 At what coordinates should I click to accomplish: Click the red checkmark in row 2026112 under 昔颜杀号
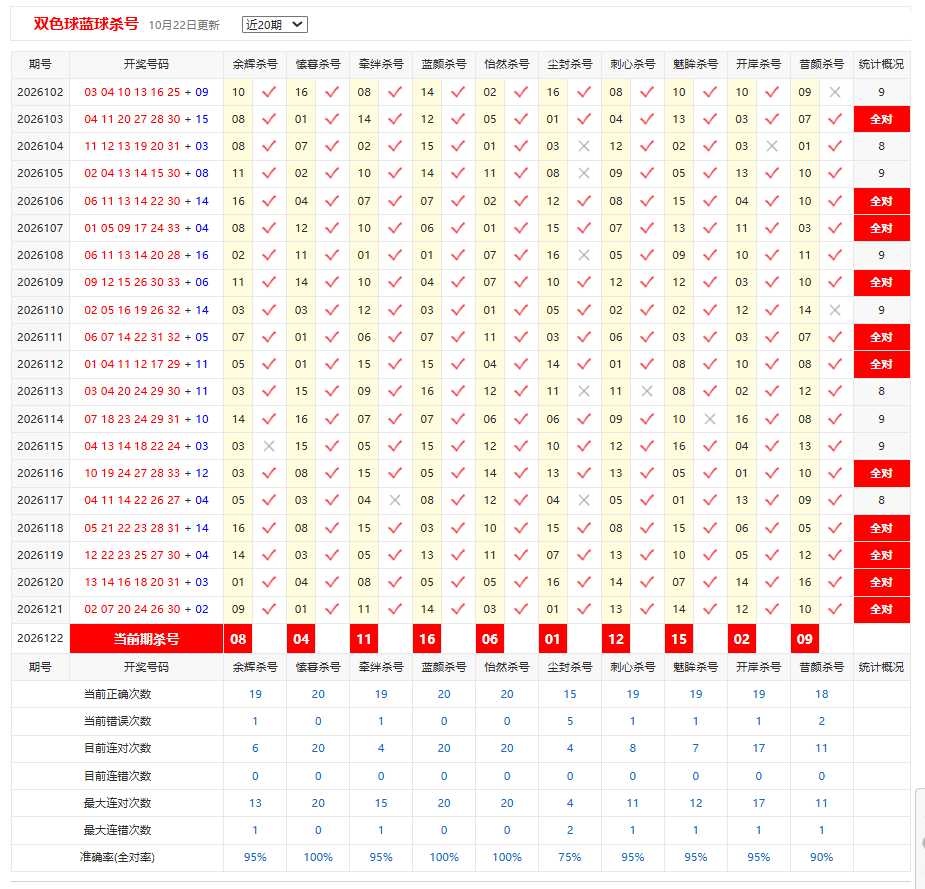(x=835, y=364)
